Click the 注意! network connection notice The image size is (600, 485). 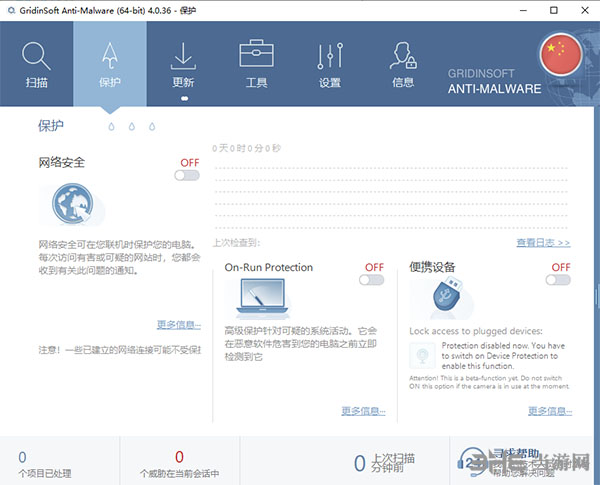[x=119, y=350]
